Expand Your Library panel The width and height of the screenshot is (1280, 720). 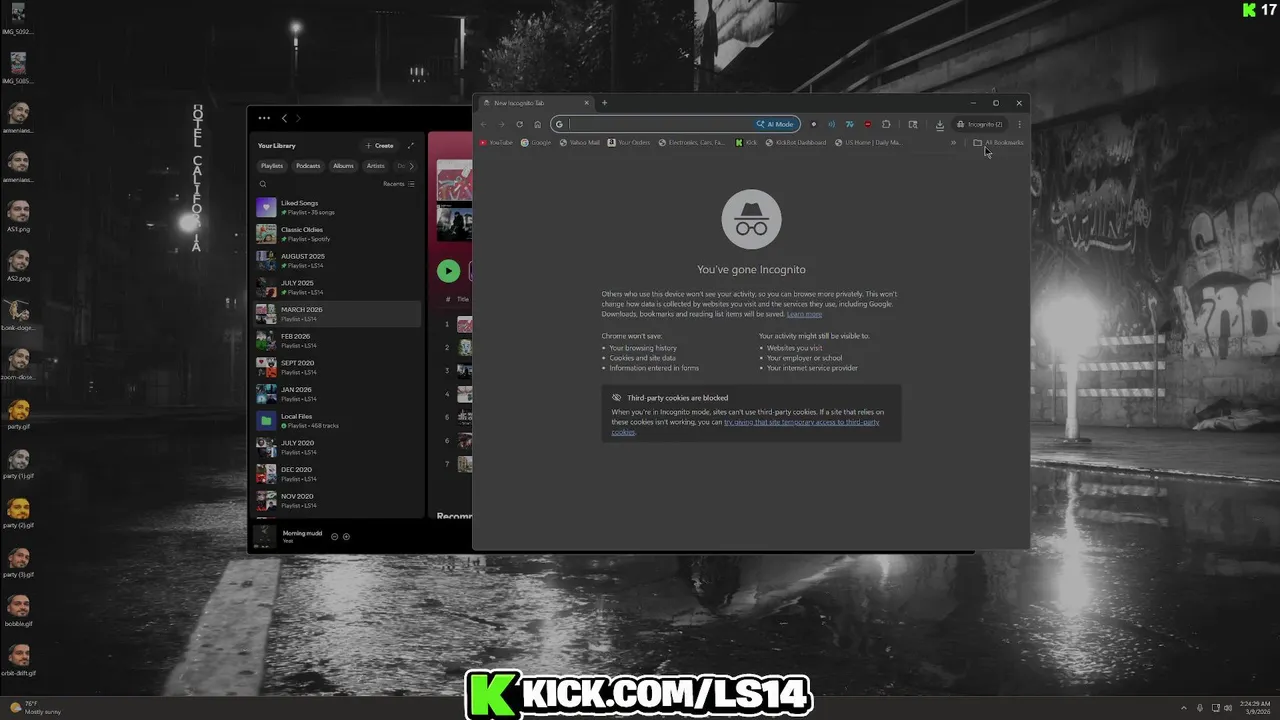(x=410, y=146)
